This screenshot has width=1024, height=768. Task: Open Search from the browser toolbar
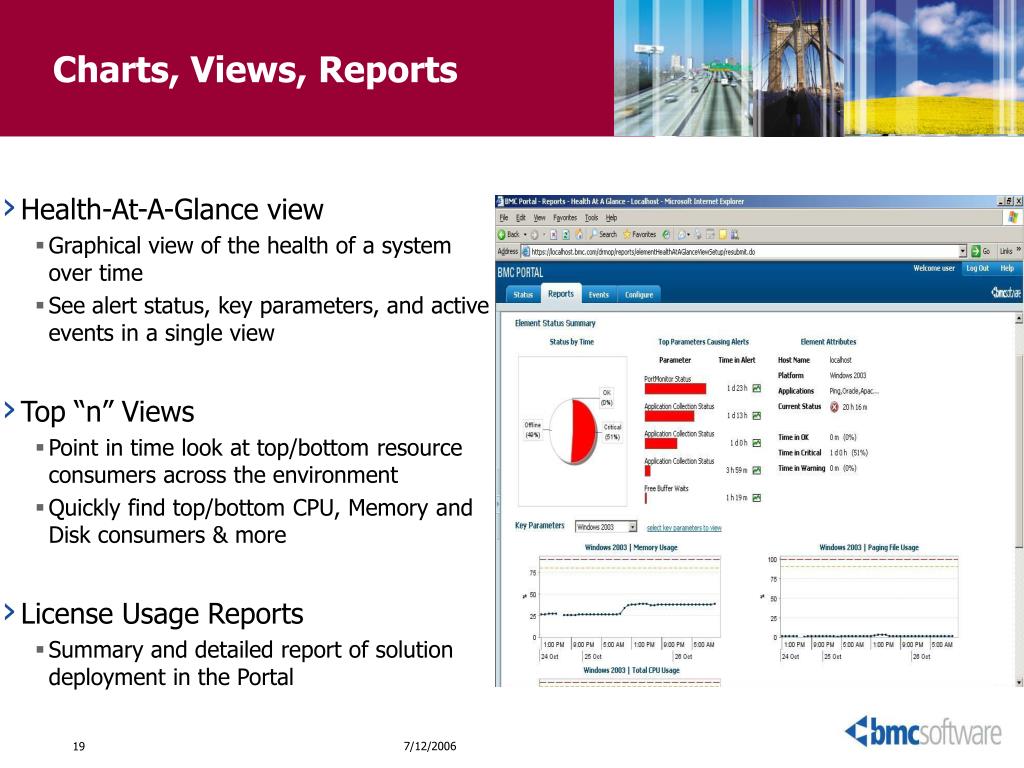[603, 234]
